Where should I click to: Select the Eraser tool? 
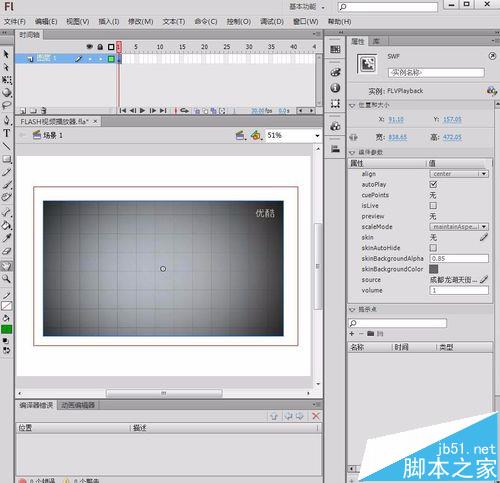[x=6, y=251]
